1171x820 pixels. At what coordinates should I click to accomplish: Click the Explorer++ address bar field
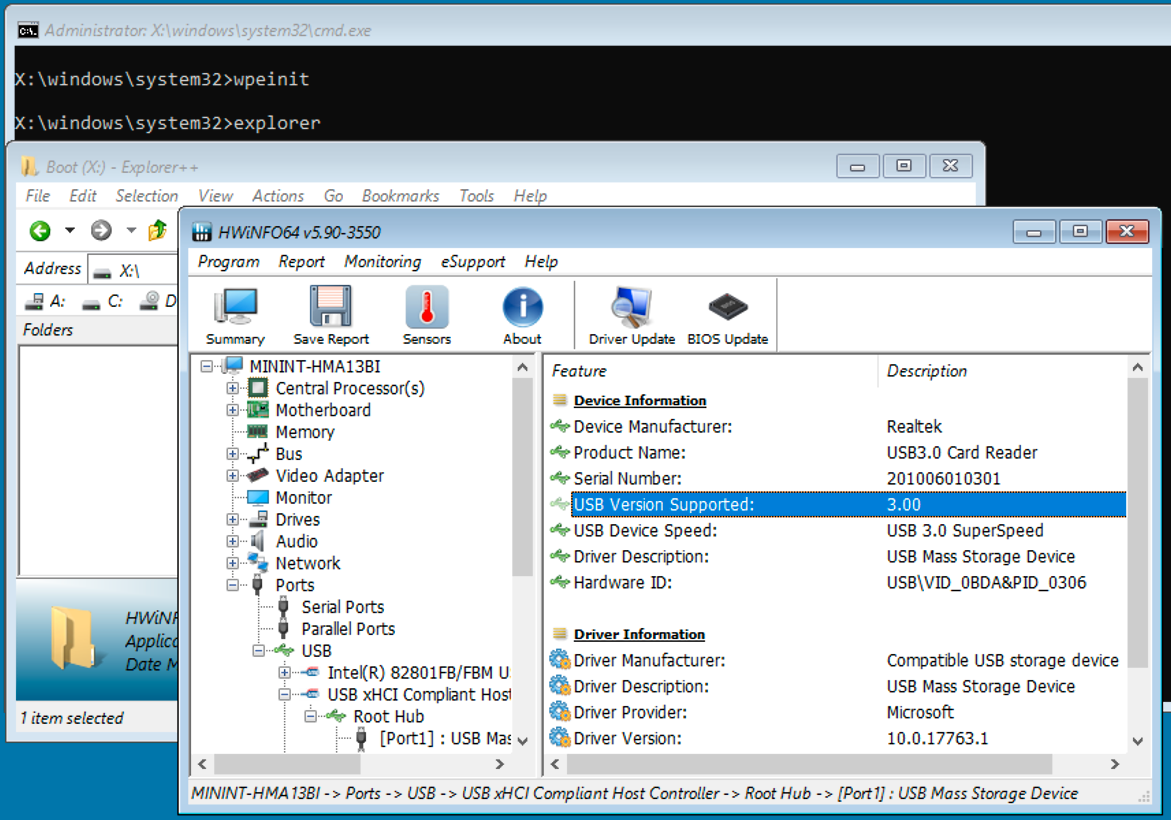tap(134, 270)
